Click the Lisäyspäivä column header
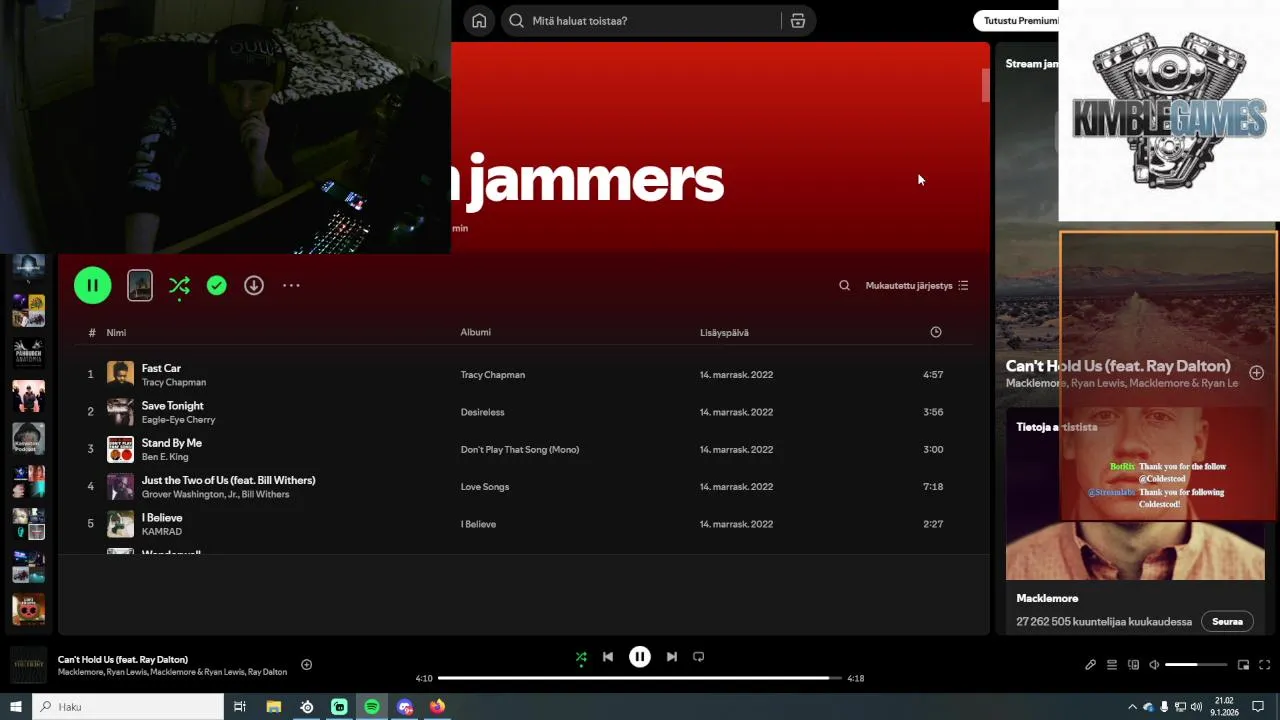 coord(724,333)
